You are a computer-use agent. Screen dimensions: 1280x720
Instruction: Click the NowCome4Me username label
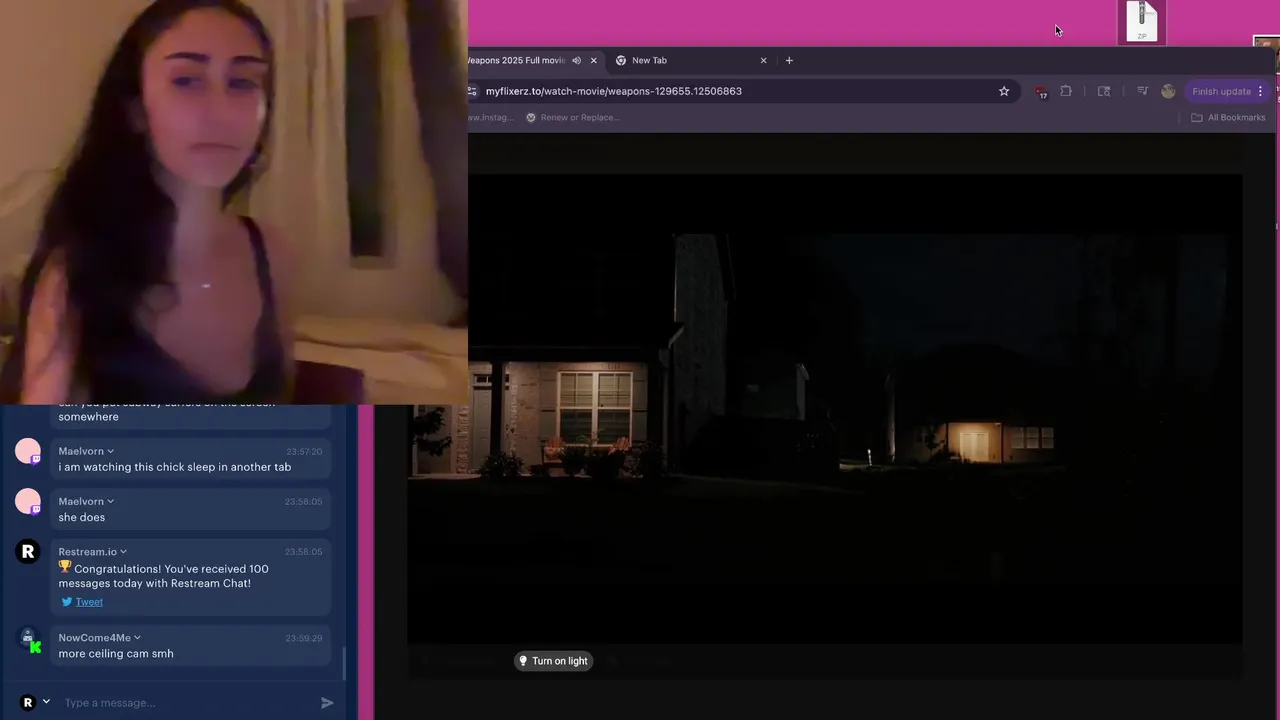click(94, 638)
